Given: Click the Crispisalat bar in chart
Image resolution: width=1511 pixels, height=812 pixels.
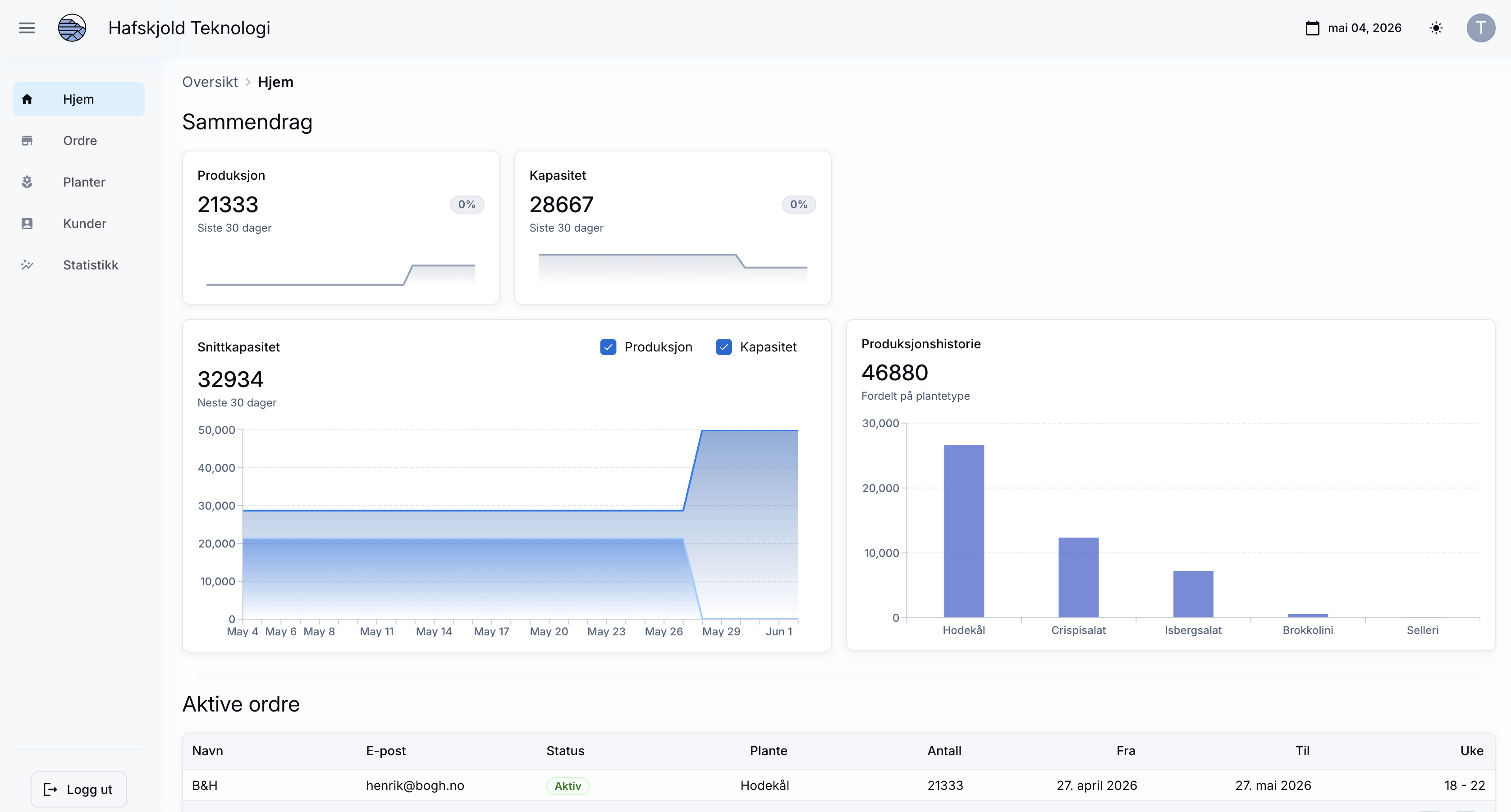Looking at the screenshot, I should (x=1078, y=578).
